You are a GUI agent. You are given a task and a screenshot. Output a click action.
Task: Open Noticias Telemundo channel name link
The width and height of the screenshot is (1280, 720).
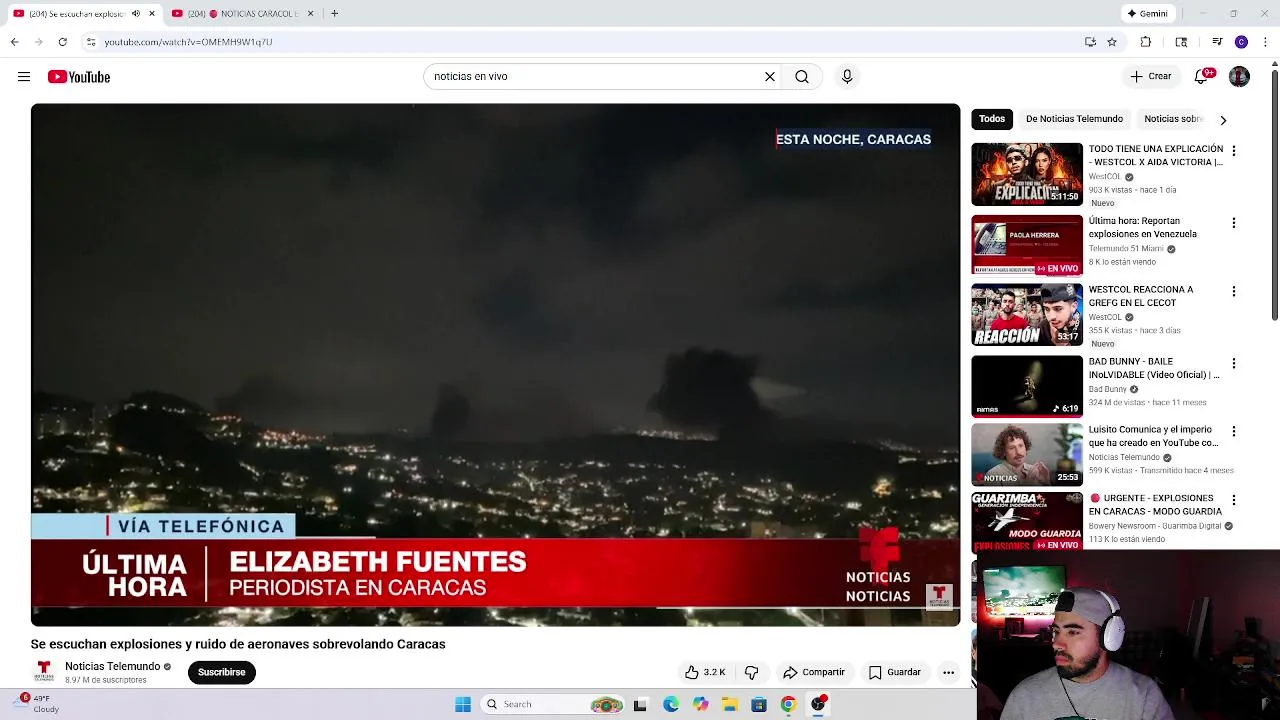112,666
